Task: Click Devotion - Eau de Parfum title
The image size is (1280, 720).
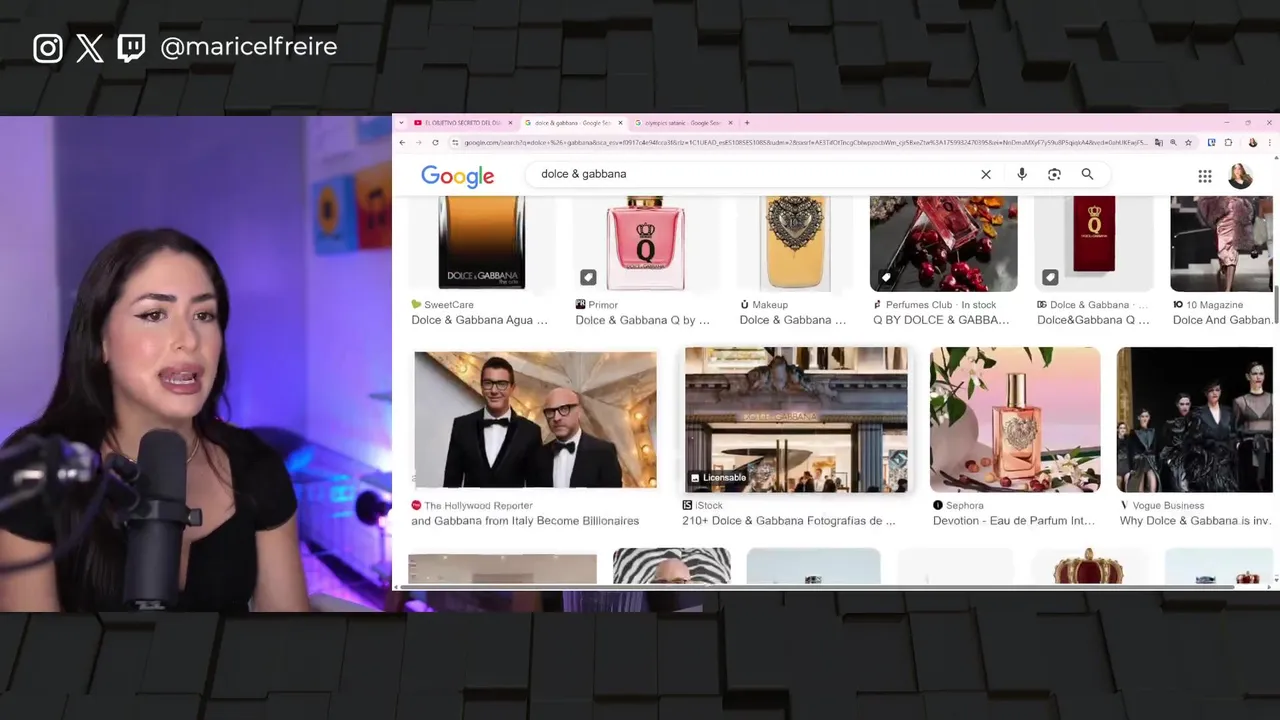Action: [1014, 521]
